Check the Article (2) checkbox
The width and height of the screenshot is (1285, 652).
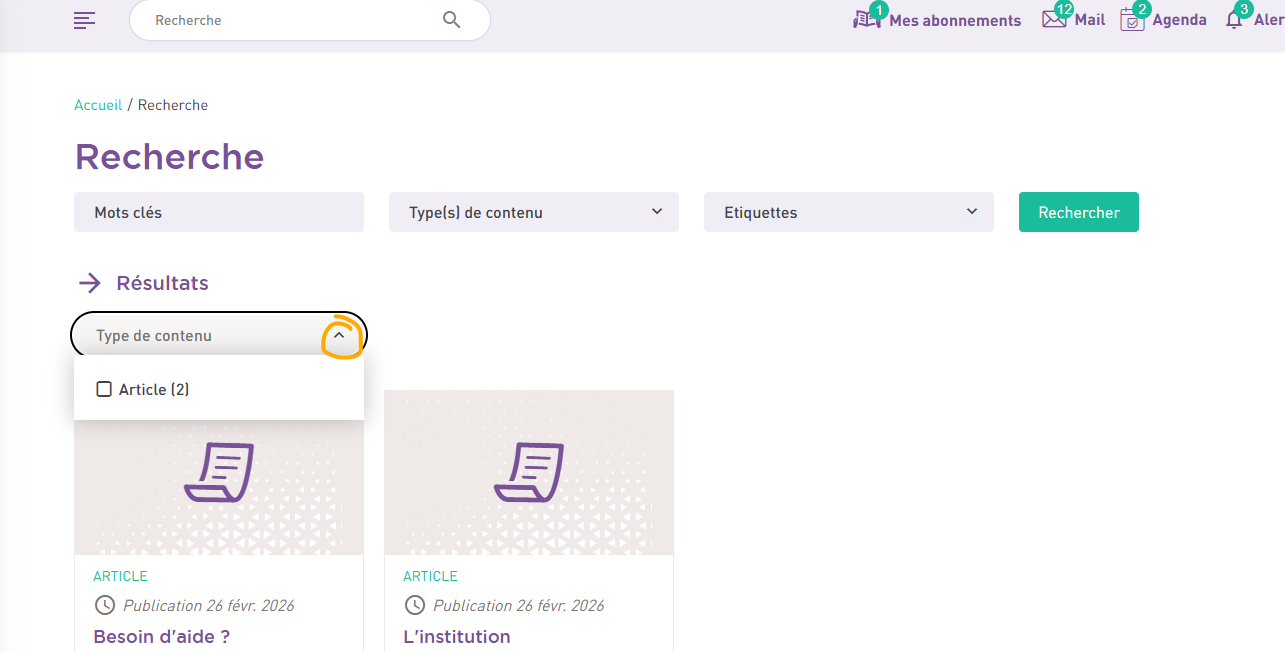tap(104, 389)
